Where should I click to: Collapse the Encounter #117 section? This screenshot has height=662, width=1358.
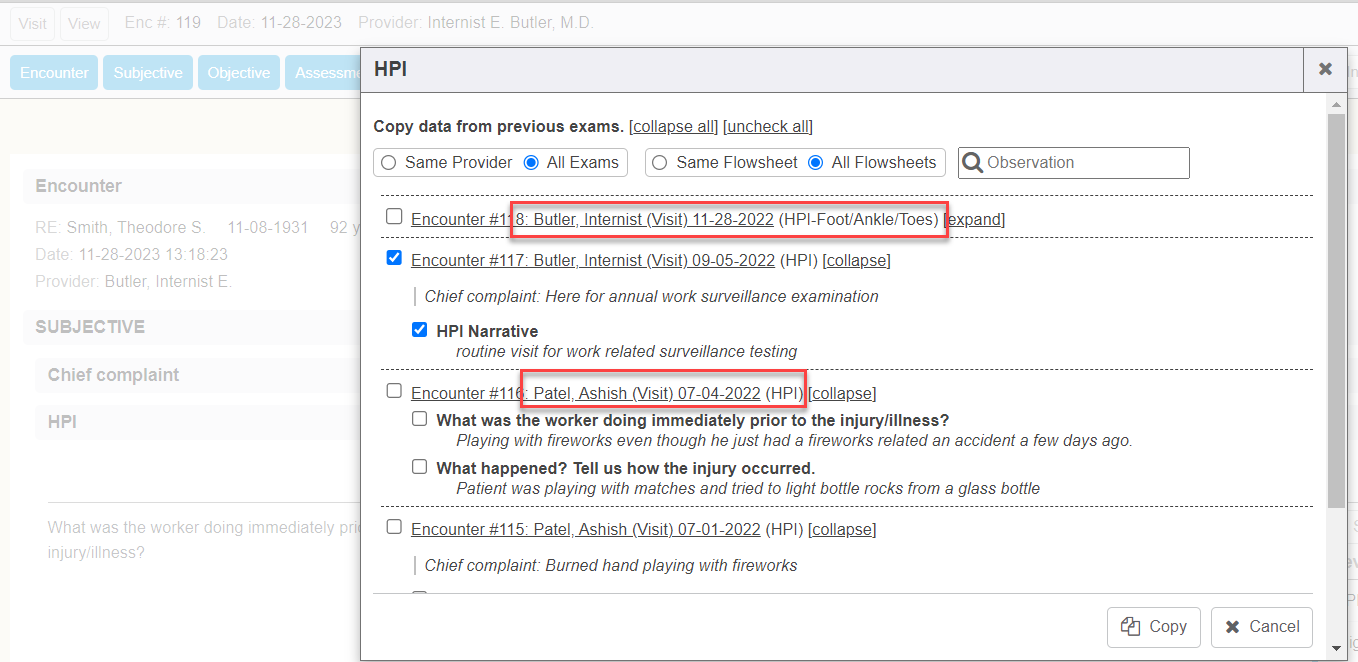click(856, 261)
